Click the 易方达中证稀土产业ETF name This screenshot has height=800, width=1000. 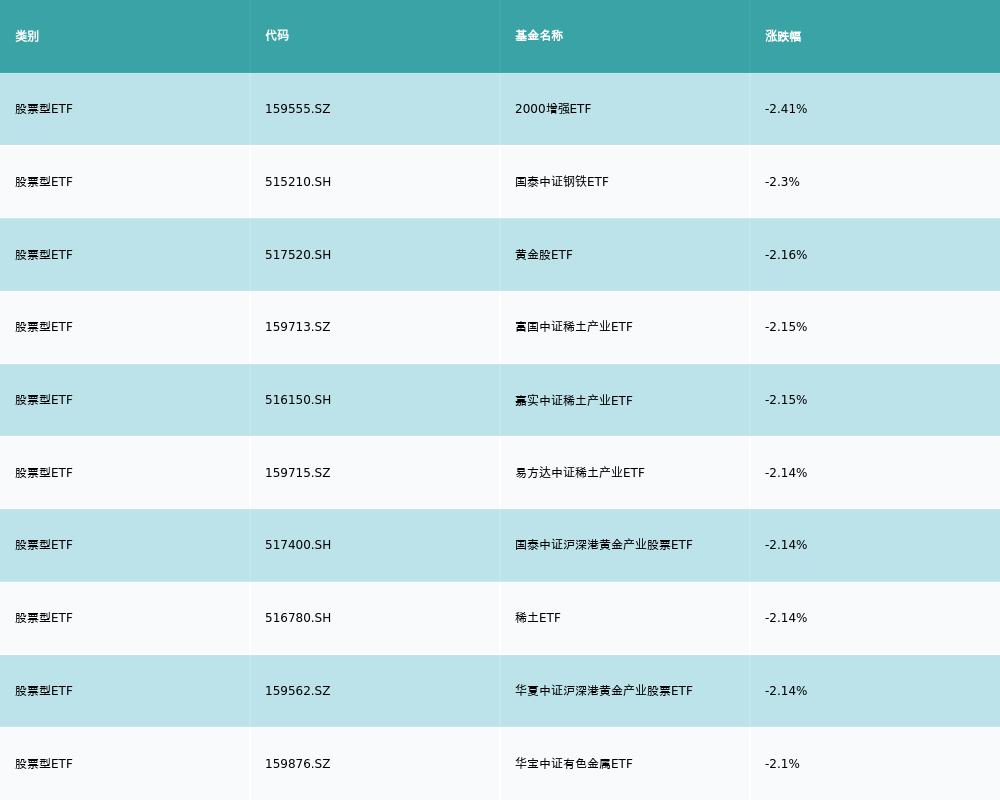[580, 473]
